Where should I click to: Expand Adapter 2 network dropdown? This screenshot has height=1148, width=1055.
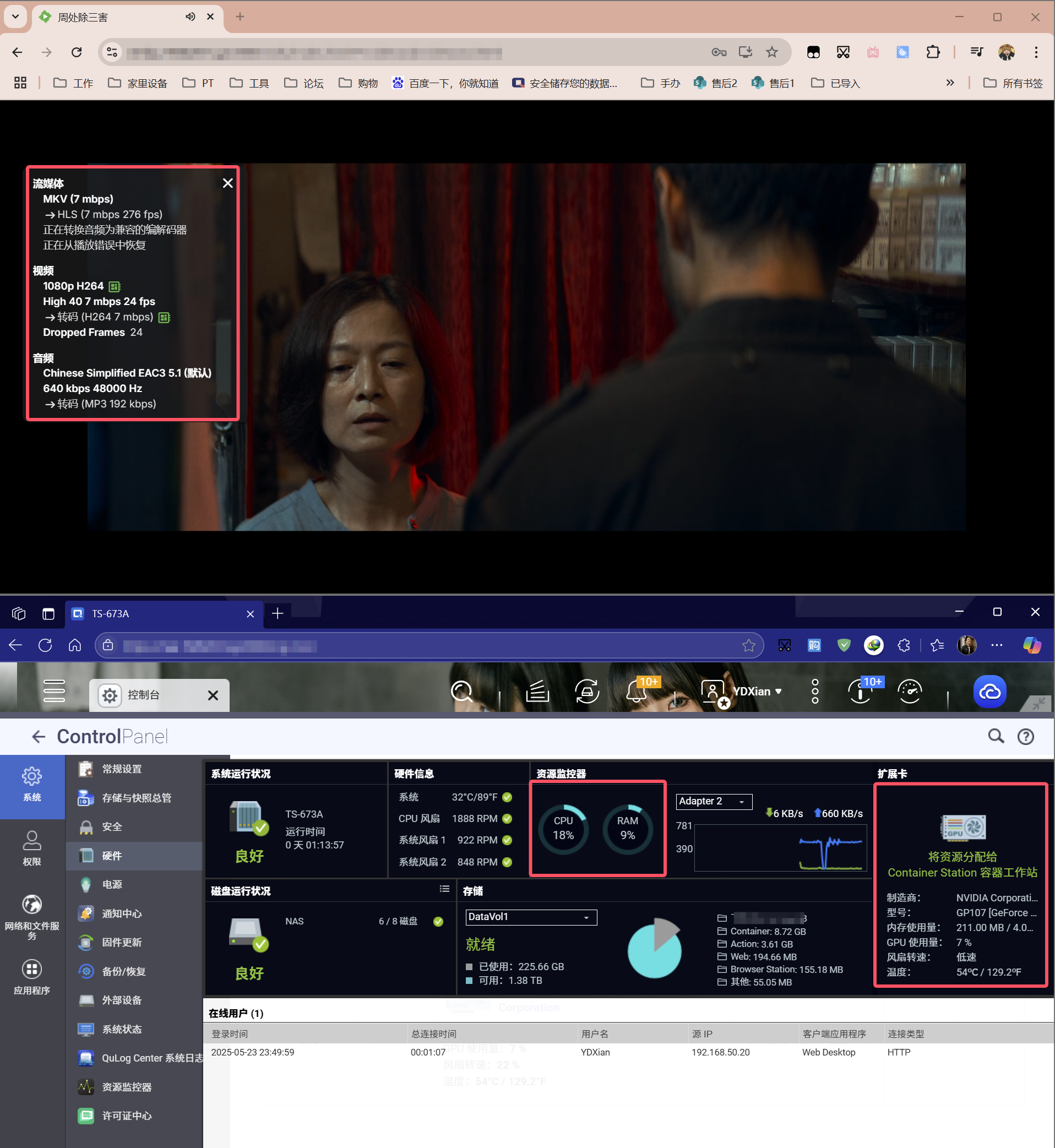[714, 801]
